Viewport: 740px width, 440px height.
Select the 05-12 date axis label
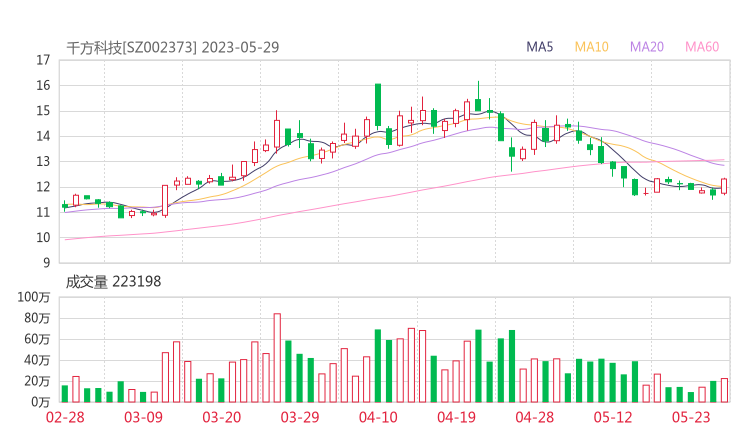tap(613, 418)
